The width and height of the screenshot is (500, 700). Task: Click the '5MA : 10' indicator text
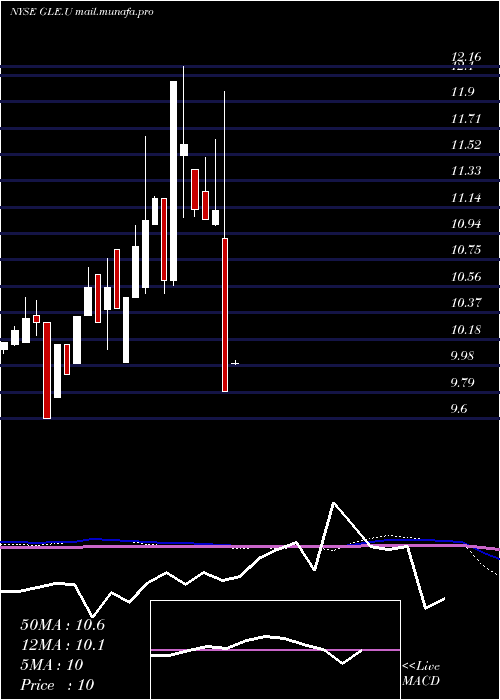pyautogui.click(x=52, y=665)
